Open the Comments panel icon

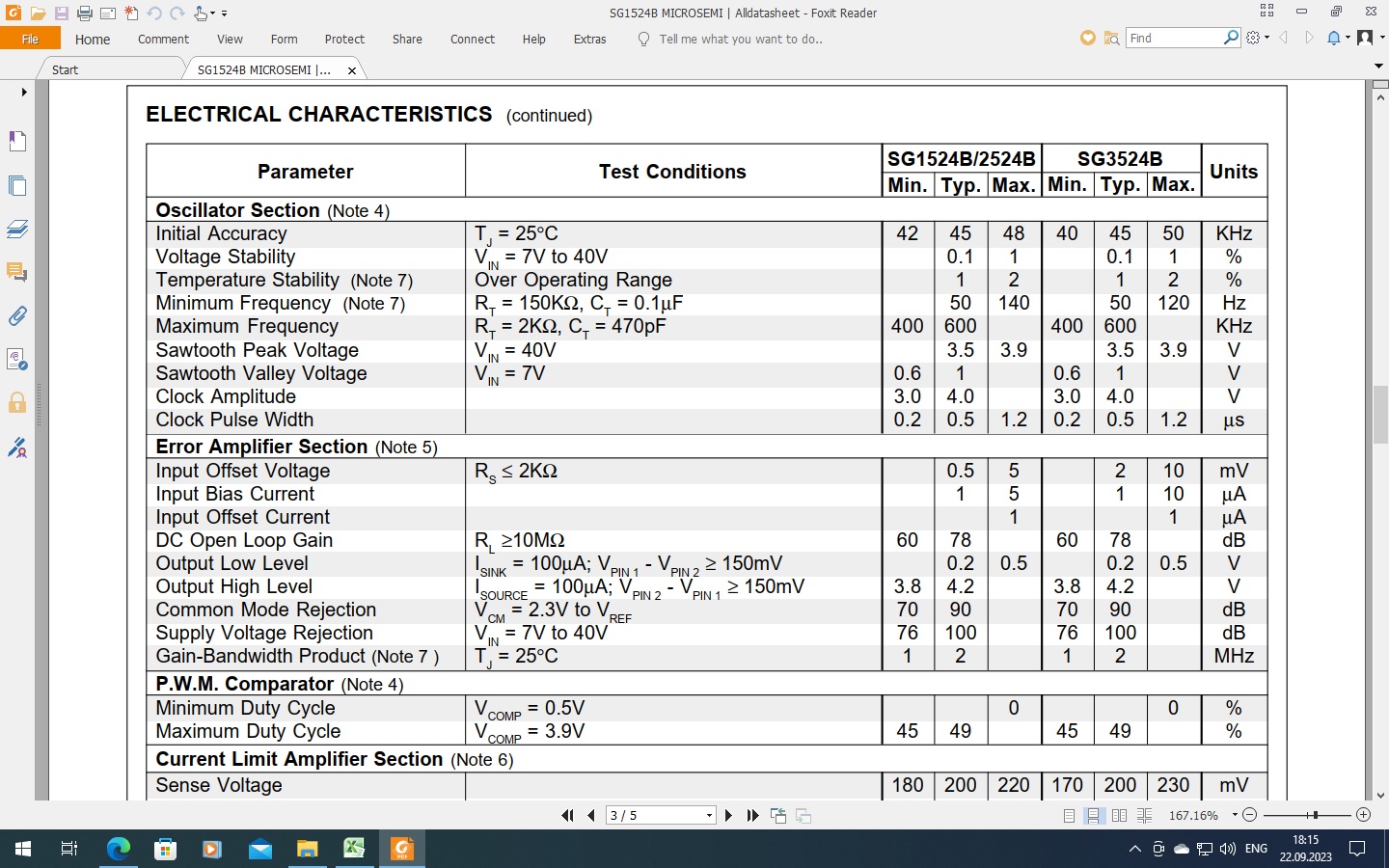[17, 272]
